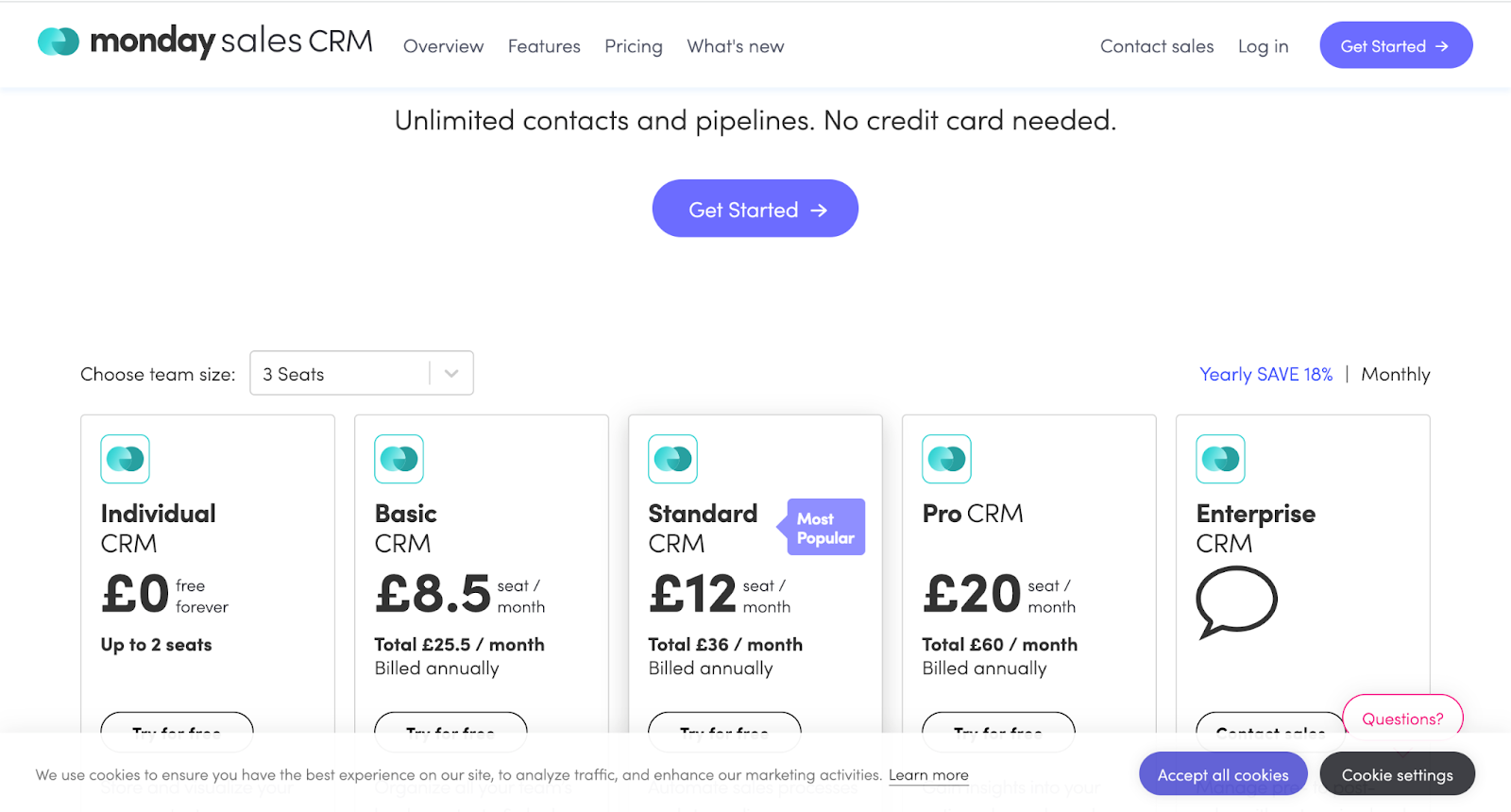The image size is (1511, 812).
Task: Open the Features nav menu
Action: pos(544,46)
